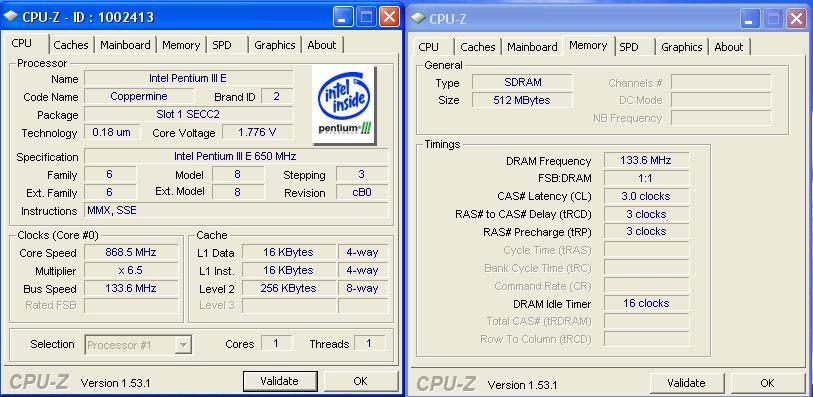Click the Bus Speed value '133.6 MHz'
This screenshot has width=813, height=397.
point(131,288)
